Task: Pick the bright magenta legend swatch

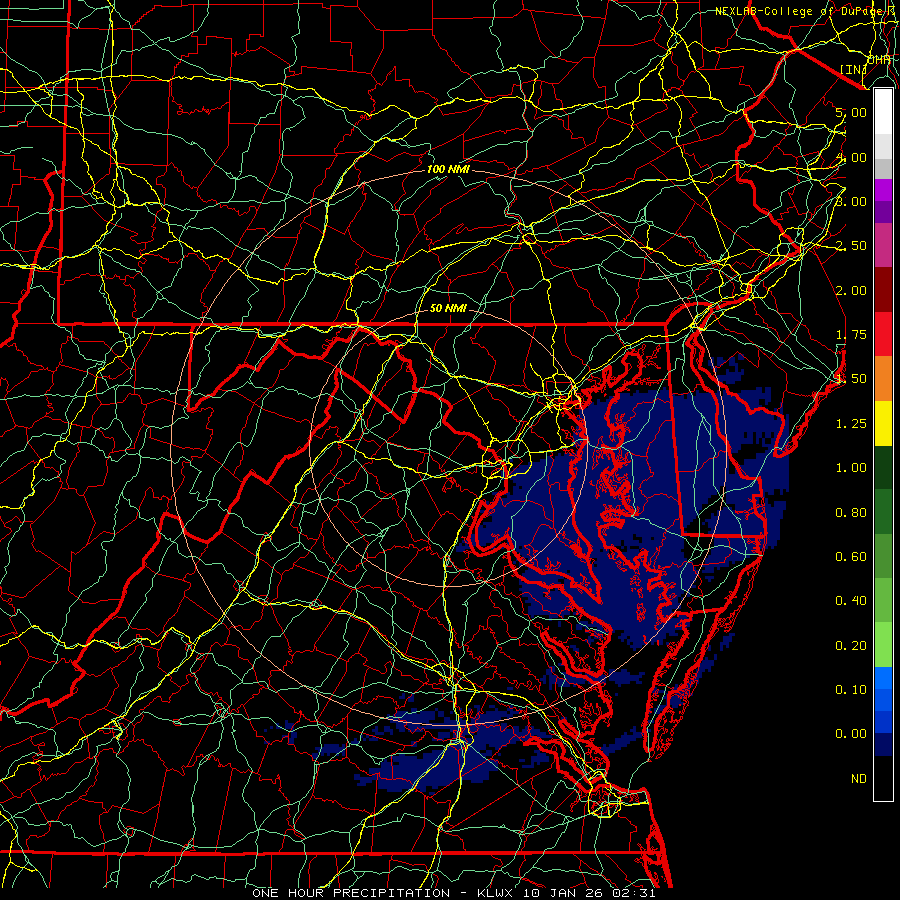Action: click(x=883, y=190)
